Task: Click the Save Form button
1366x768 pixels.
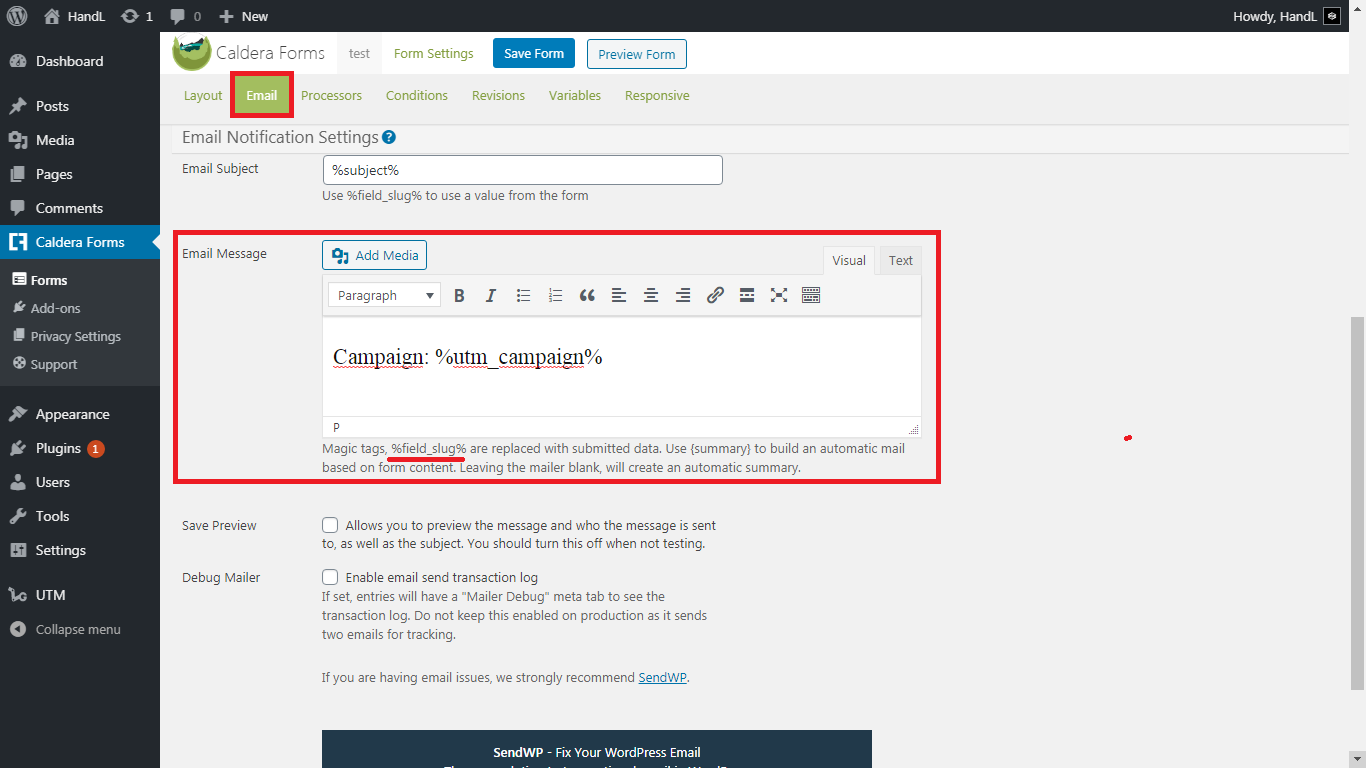Action: click(533, 54)
